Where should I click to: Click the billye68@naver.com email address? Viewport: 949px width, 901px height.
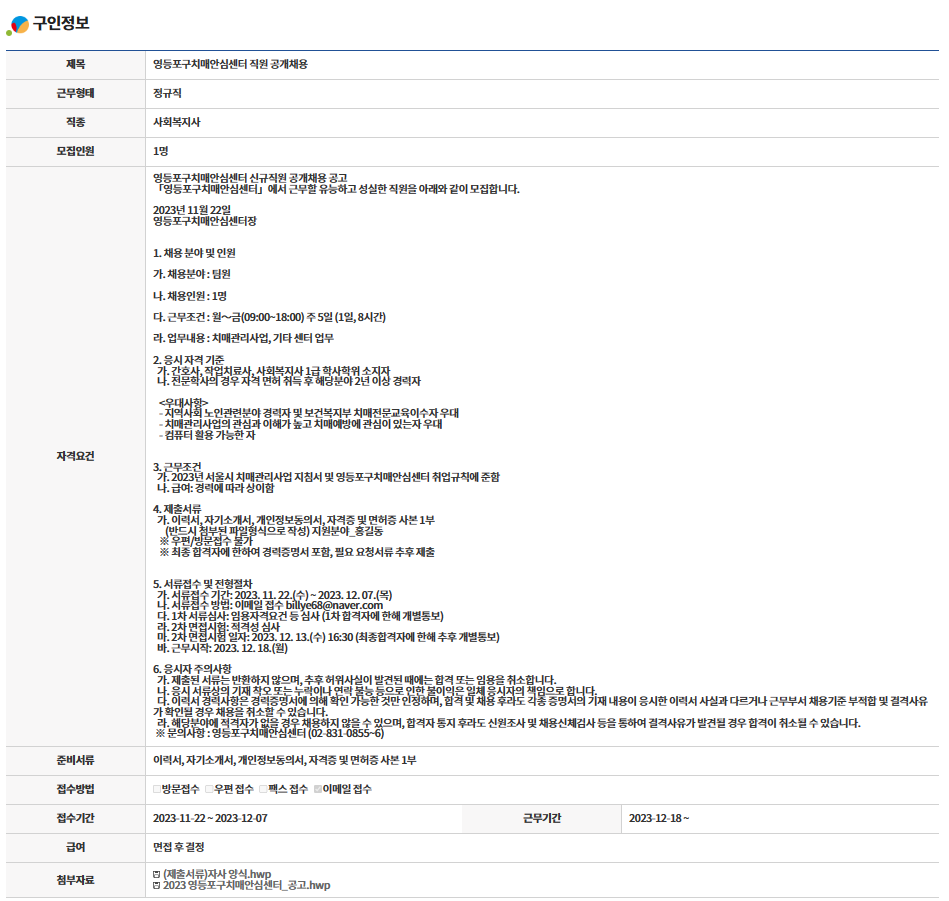coord(334,605)
